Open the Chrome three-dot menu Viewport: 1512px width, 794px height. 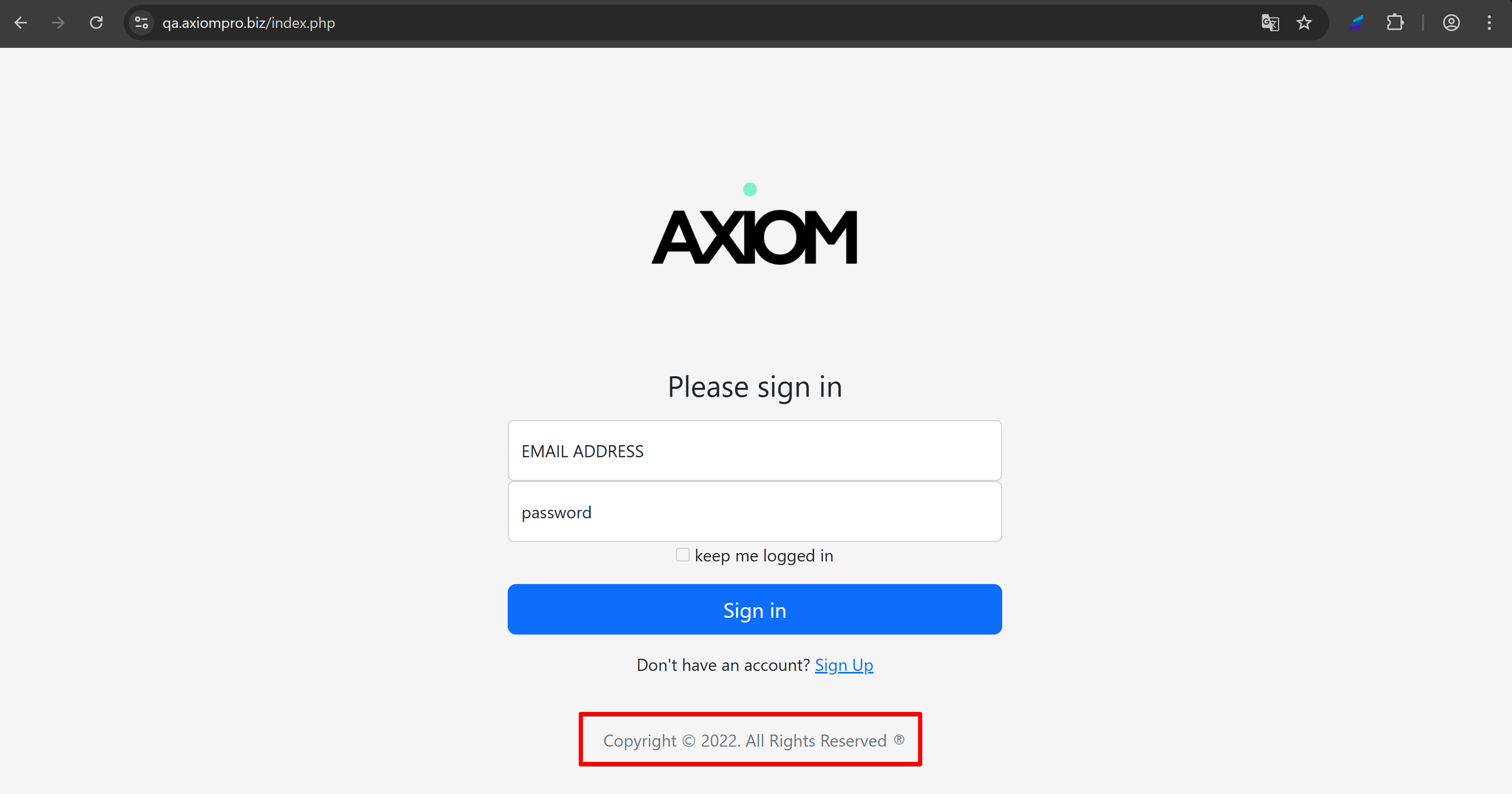coord(1489,23)
